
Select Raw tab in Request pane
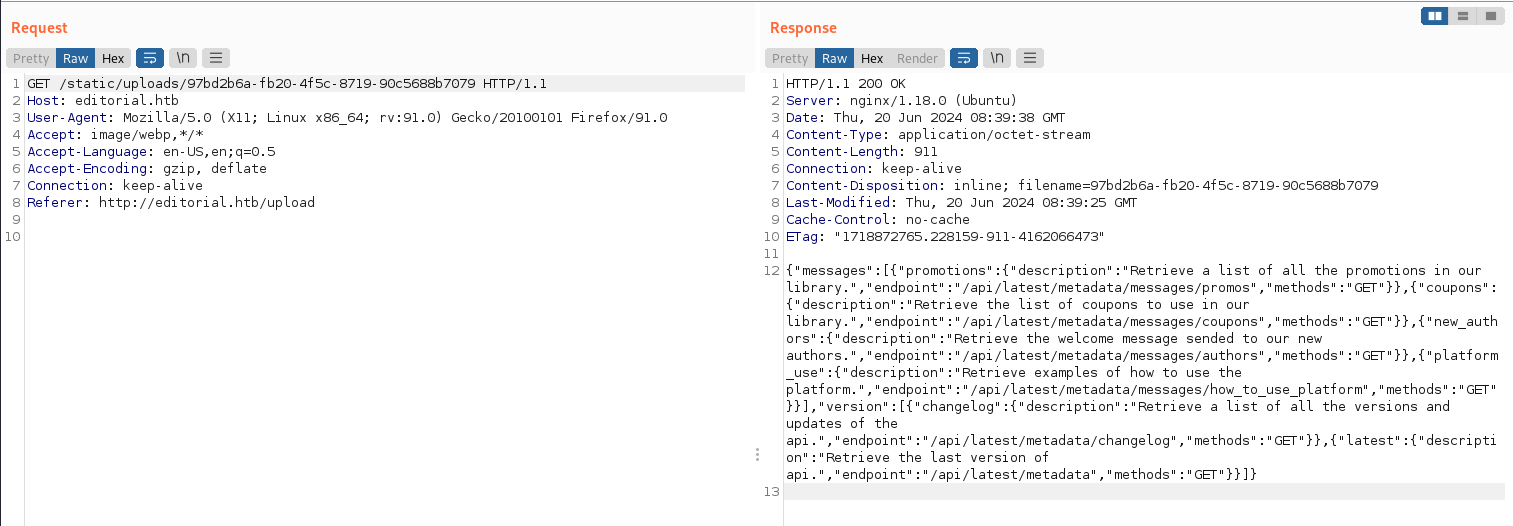tap(76, 58)
